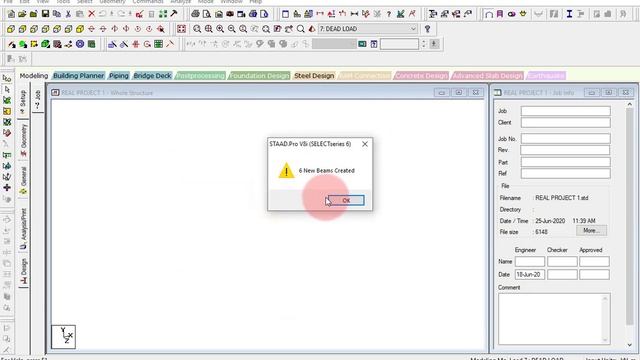This screenshot has height=360, width=640.
Task: Open the 7: DEAD LOAD load case dropdown
Action: coord(367,29)
